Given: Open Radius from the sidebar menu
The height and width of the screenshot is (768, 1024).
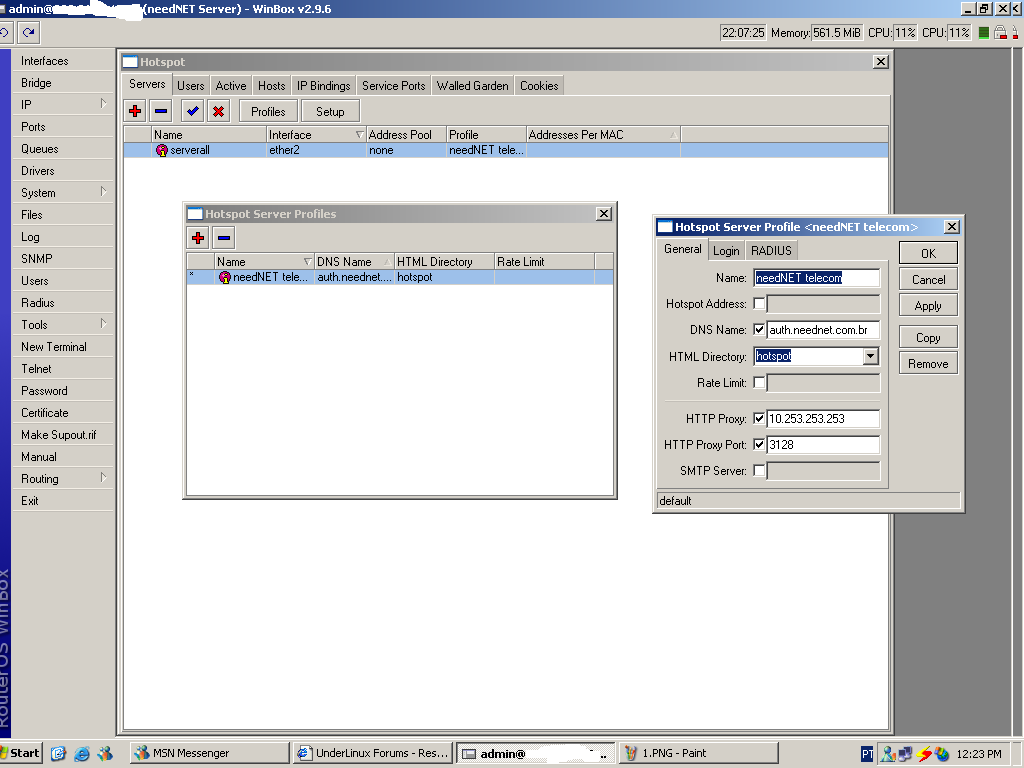Looking at the screenshot, I should coord(63,302).
